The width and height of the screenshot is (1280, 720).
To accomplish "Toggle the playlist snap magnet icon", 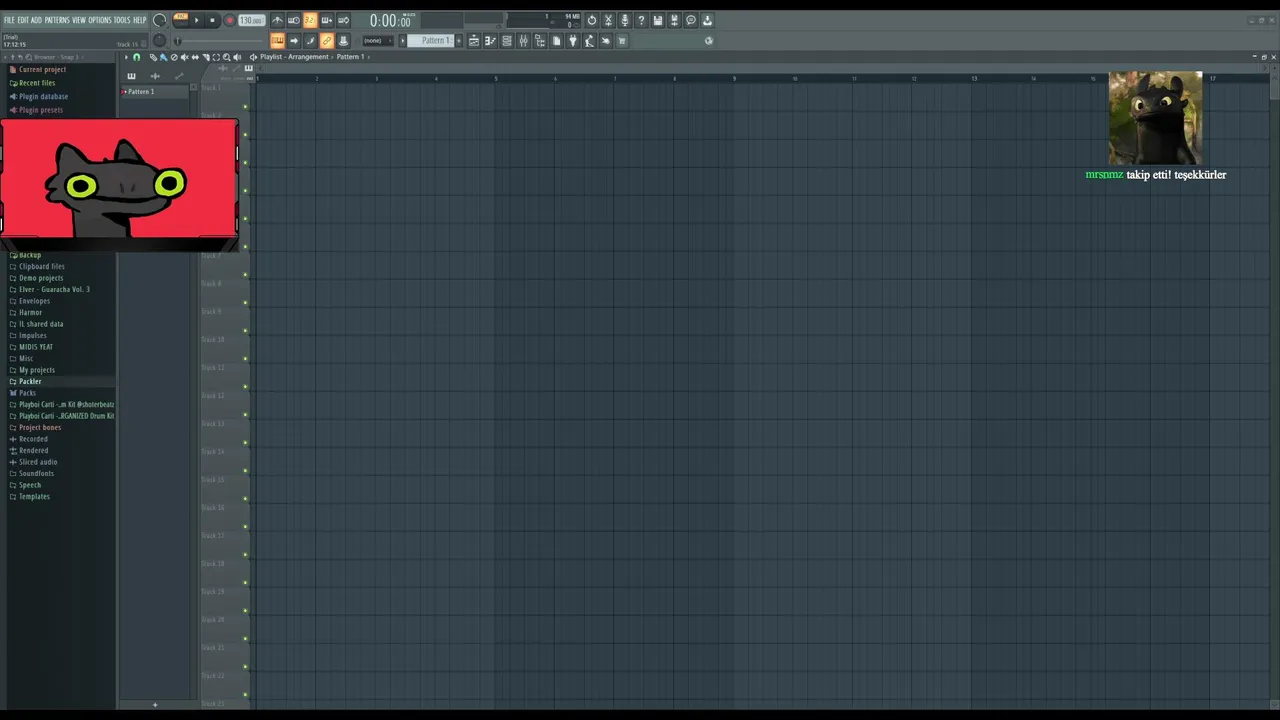I will [x=137, y=57].
